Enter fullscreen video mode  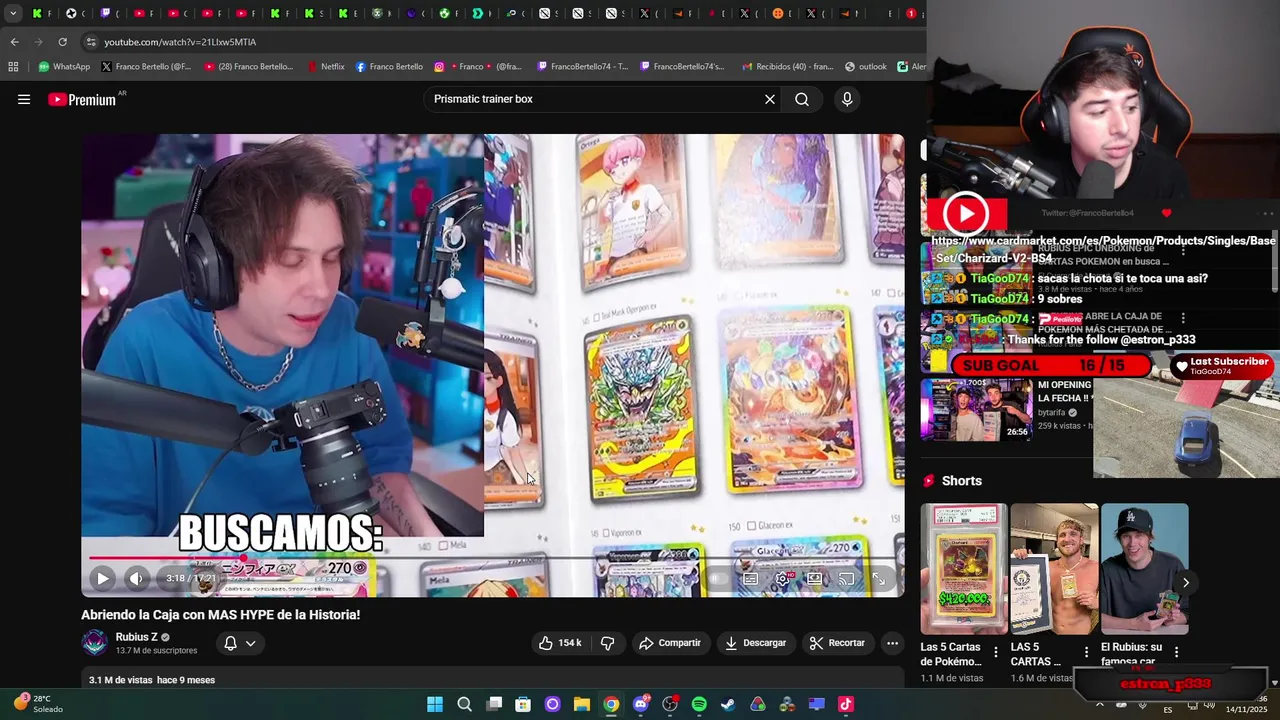878,578
